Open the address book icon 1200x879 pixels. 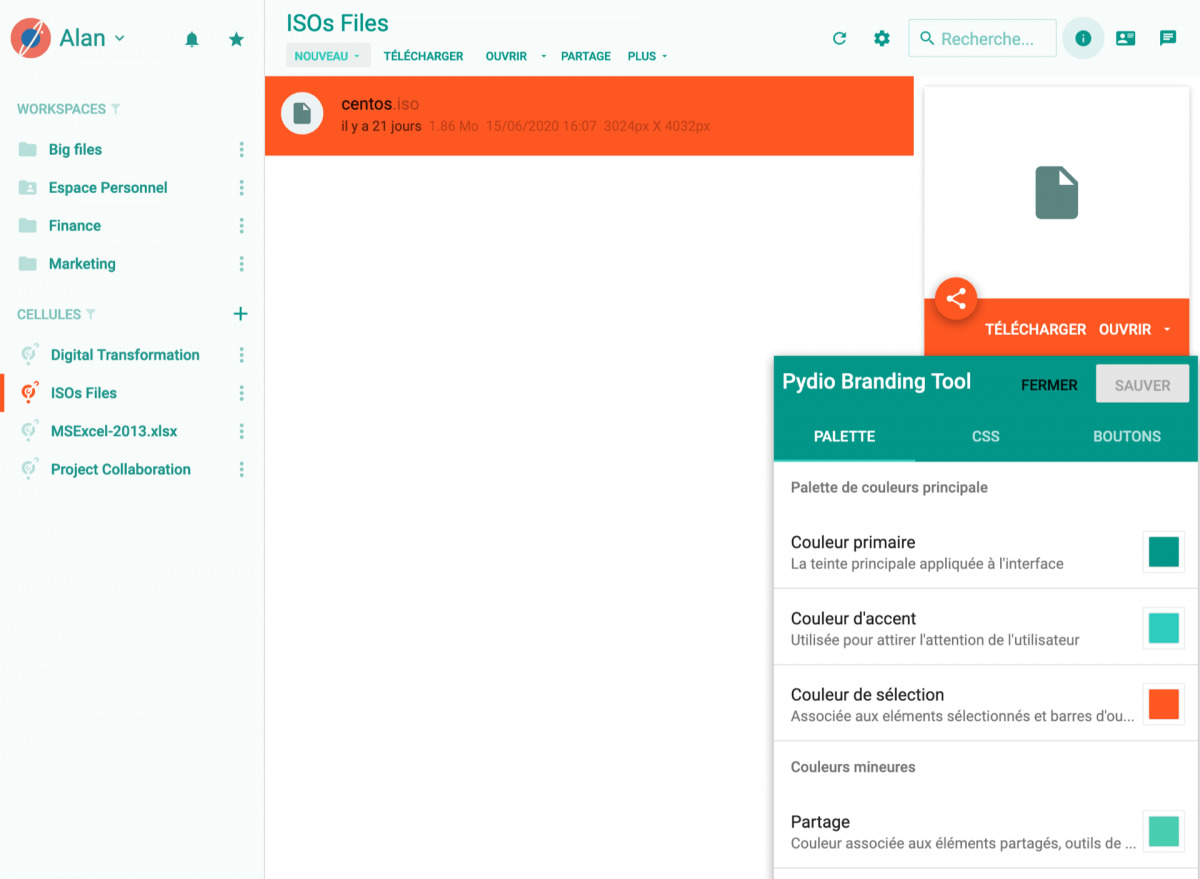coord(1125,38)
